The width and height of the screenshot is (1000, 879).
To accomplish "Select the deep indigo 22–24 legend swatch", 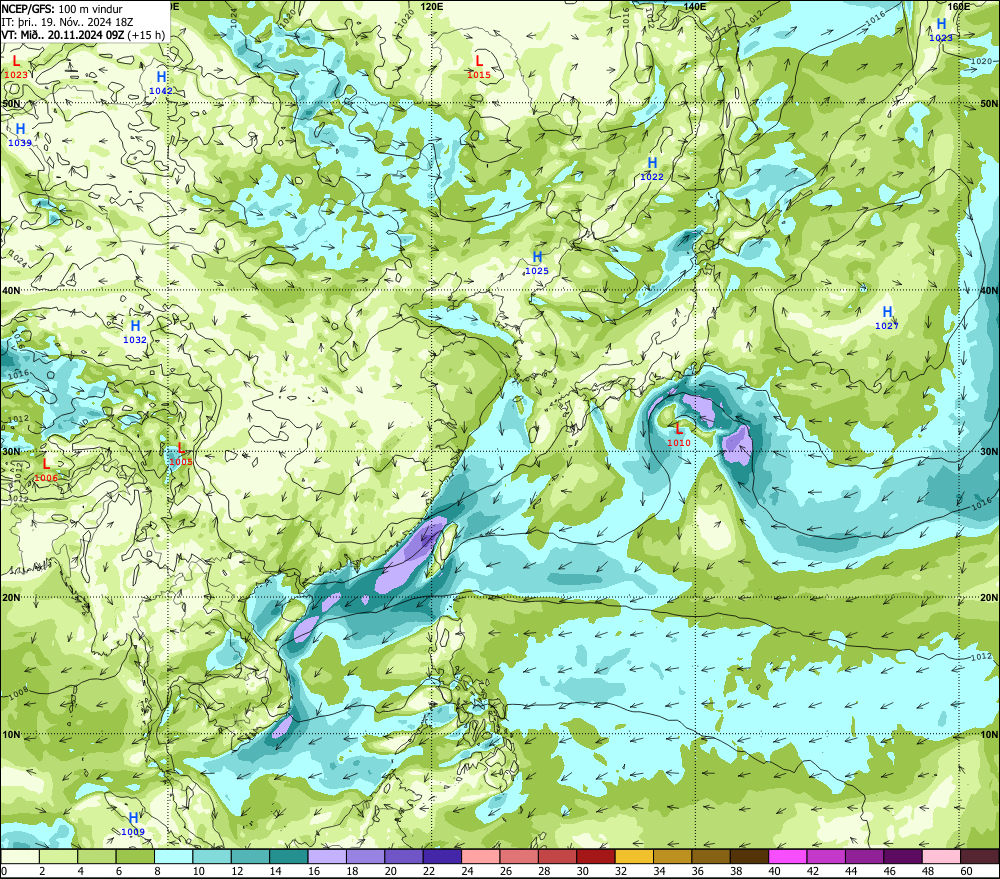I will click(x=443, y=856).
